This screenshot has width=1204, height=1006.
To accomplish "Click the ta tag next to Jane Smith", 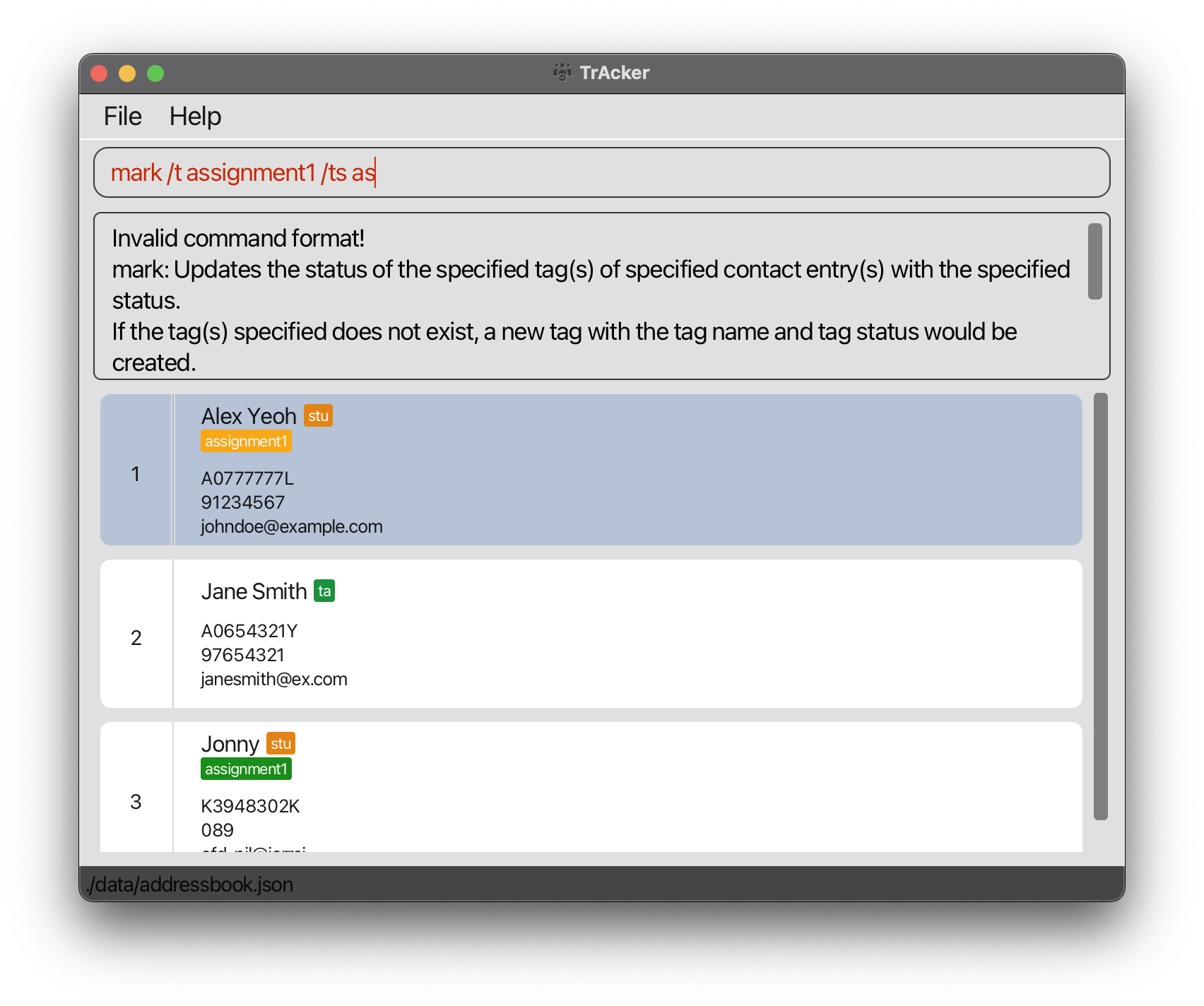I will (324, 591).
